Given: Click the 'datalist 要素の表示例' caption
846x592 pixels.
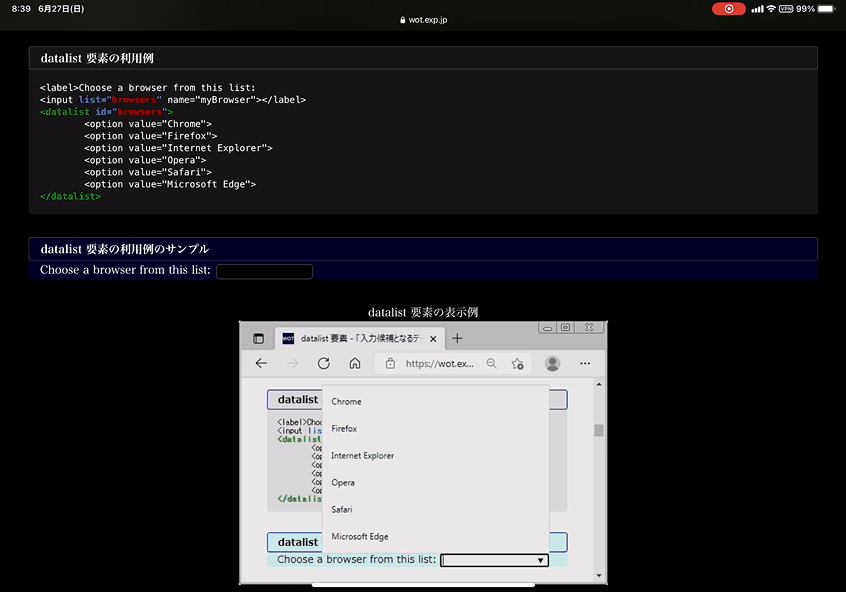Looking at the screenshot, I should 423,312.
